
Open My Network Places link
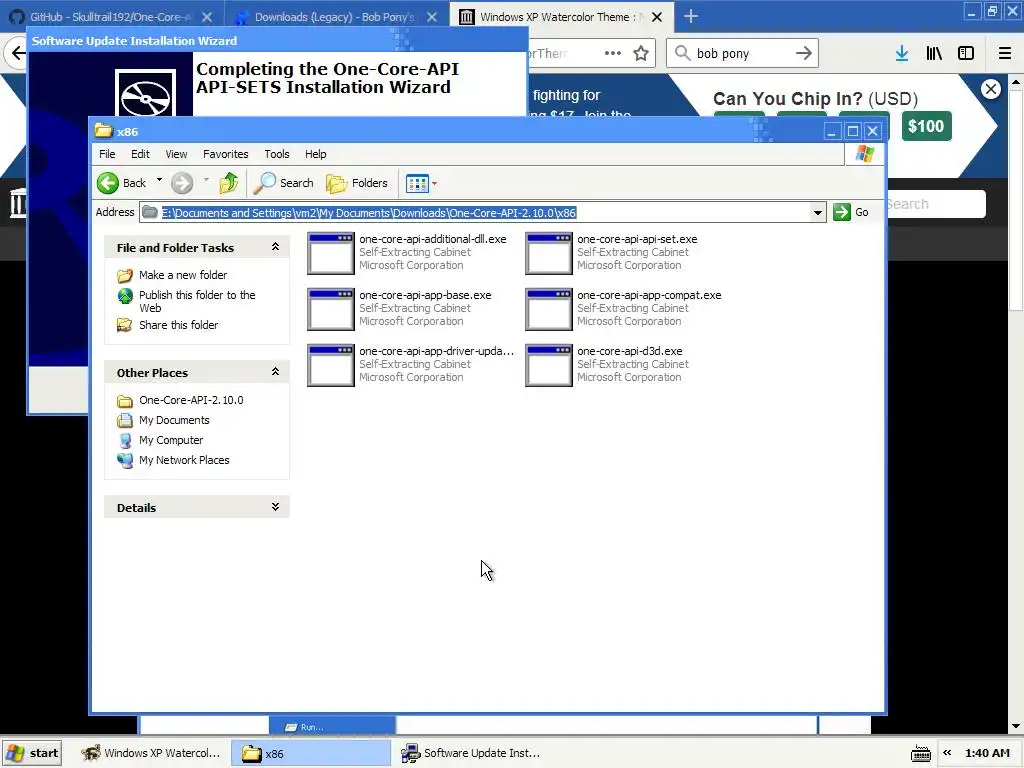[184, 460]
